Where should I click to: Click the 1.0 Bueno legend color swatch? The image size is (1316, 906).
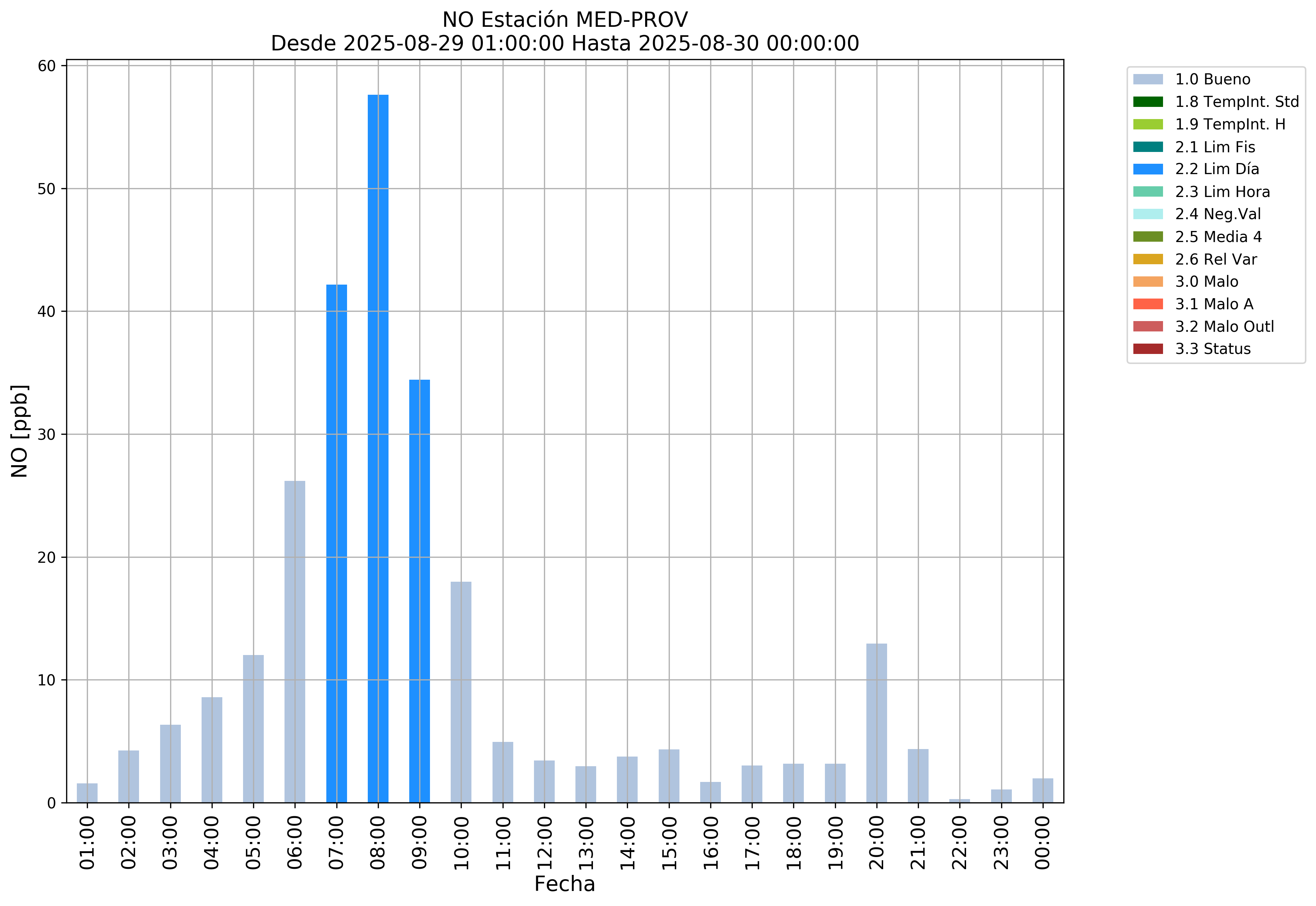(1147, 79)
